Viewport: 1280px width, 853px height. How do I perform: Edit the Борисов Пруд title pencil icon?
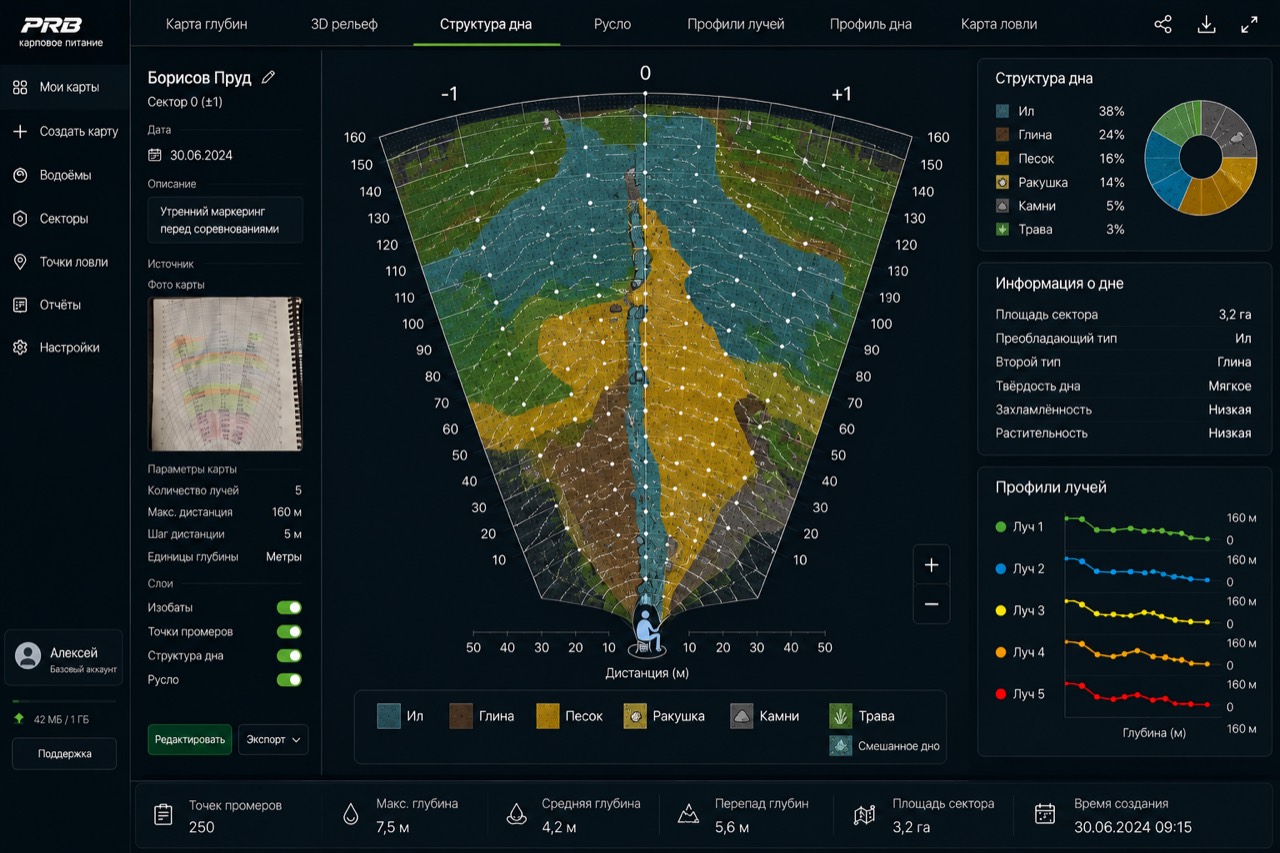click(268, 77)
